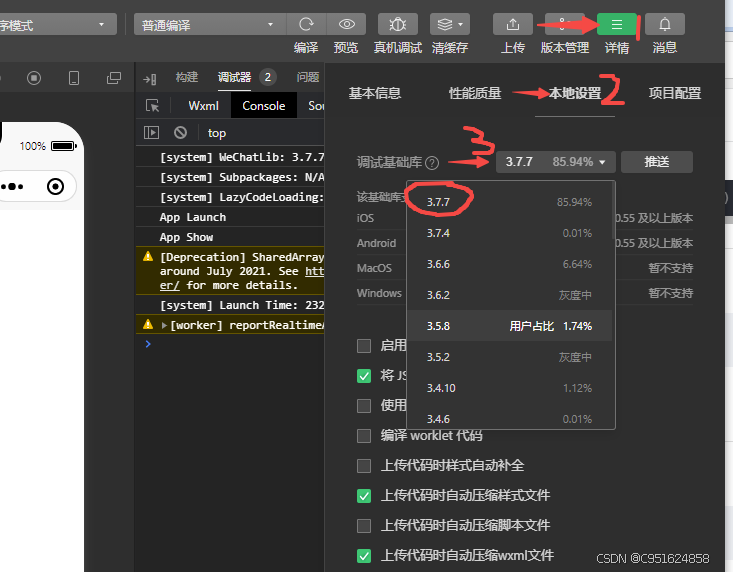Viewport: 733px width, 572px height.
Task: Open the green details menu icon
Action: [617, 24]
